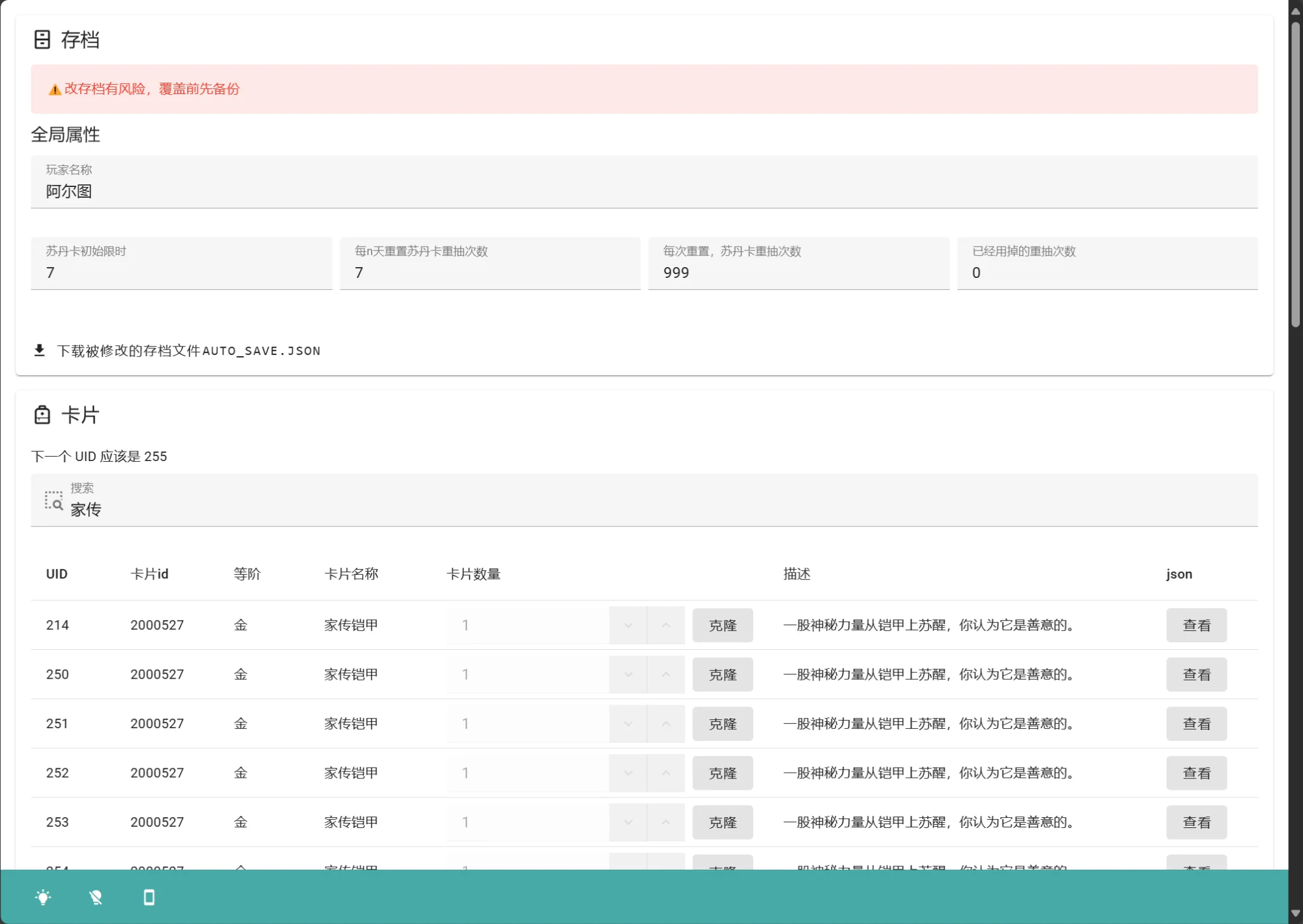Screen dimensions: 1303x924
Task: Decrease card quantity for UID 252
Action: pos(628,773)
